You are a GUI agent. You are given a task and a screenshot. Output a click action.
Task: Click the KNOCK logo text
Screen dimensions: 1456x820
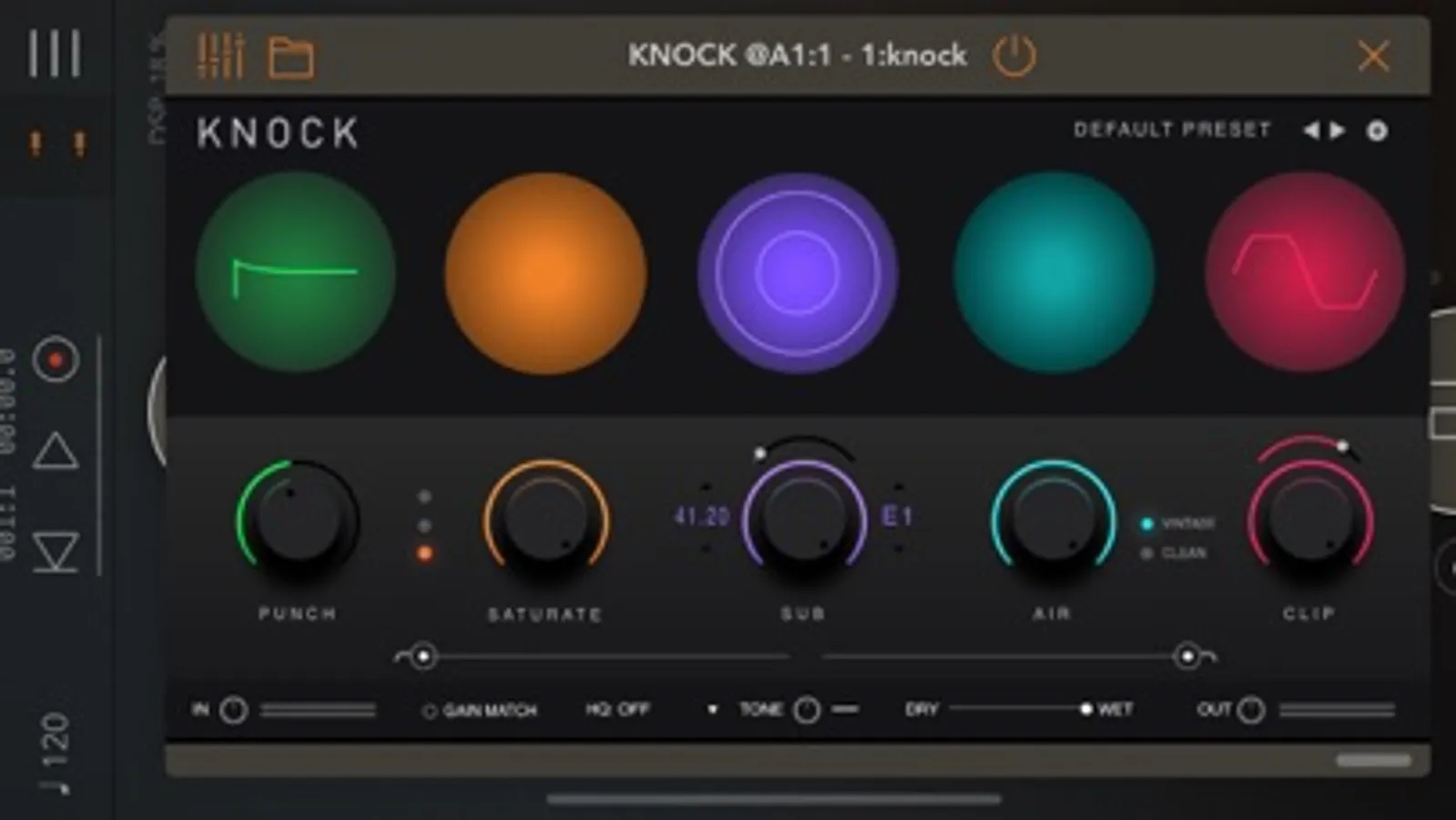(278, 133)
